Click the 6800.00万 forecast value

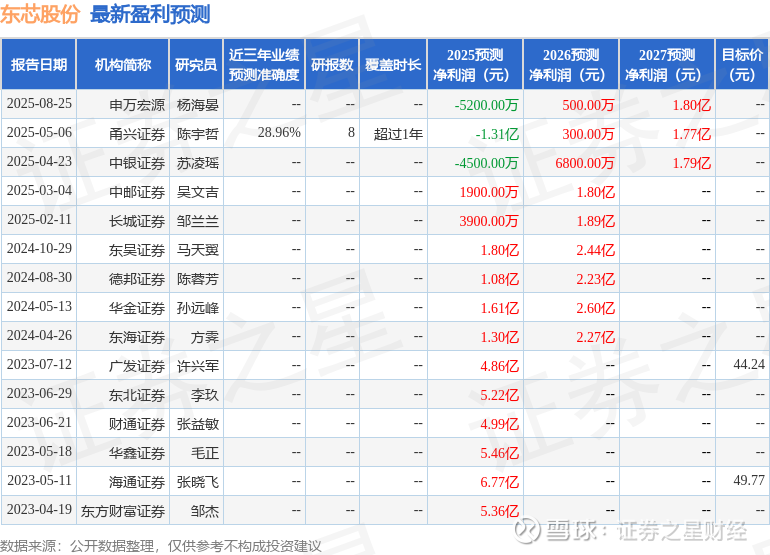[585, 163]
